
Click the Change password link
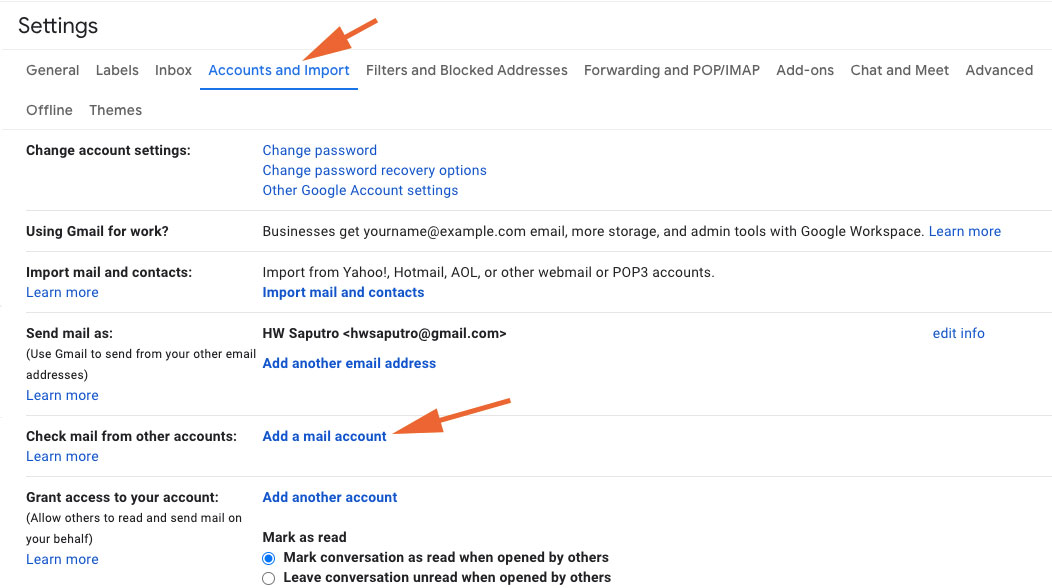click(x=319, y=150)
